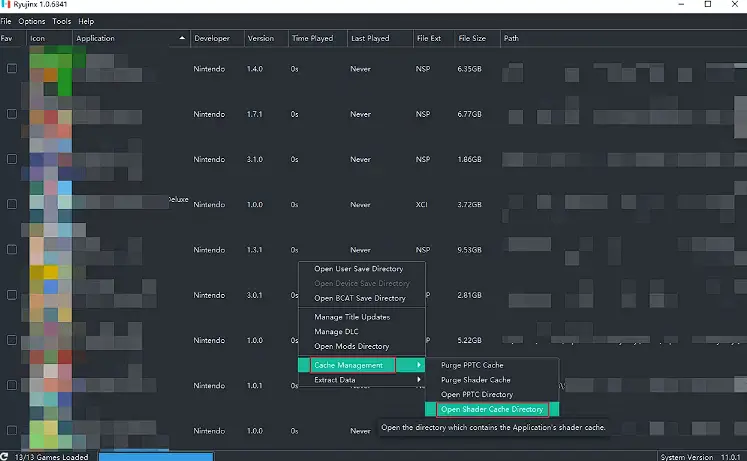
Task: Select Manage Title Updates
Action: [x=352, y=317]
